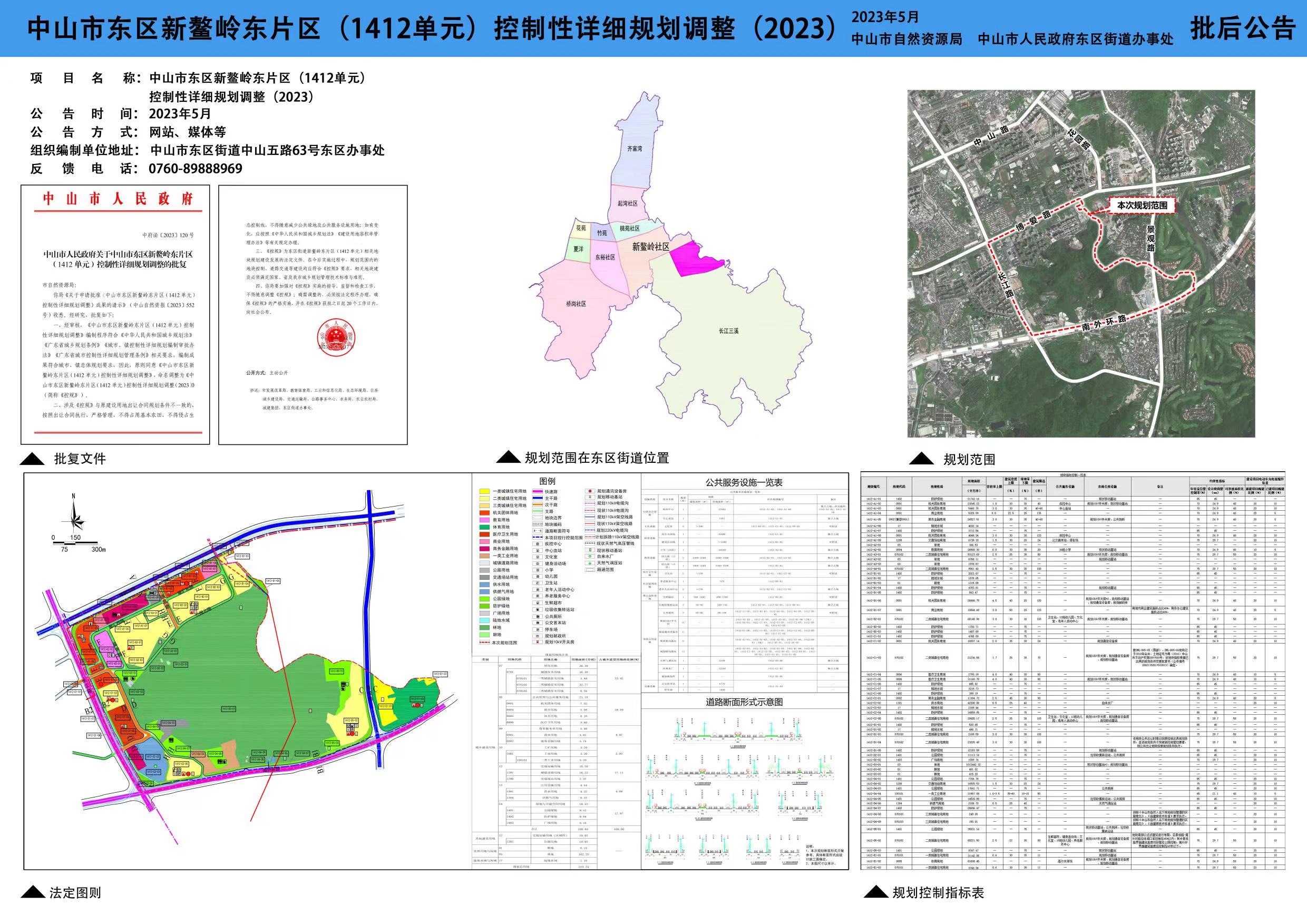1307x924 pixels.
Task: Click the 道路断面形式示意图 section heading
Action: [x=744, y=702]
